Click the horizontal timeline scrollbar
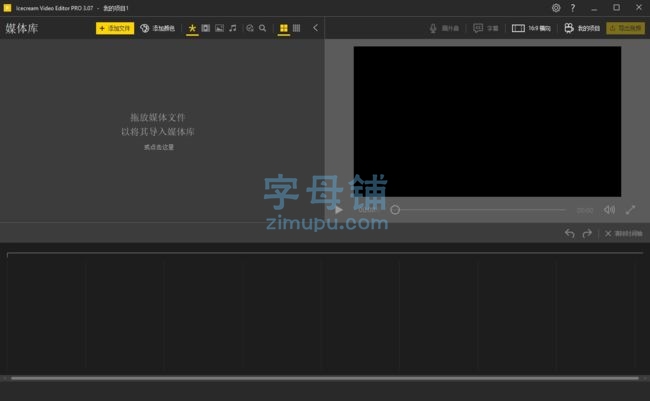650x401 pixels. (x=325, y=378)
